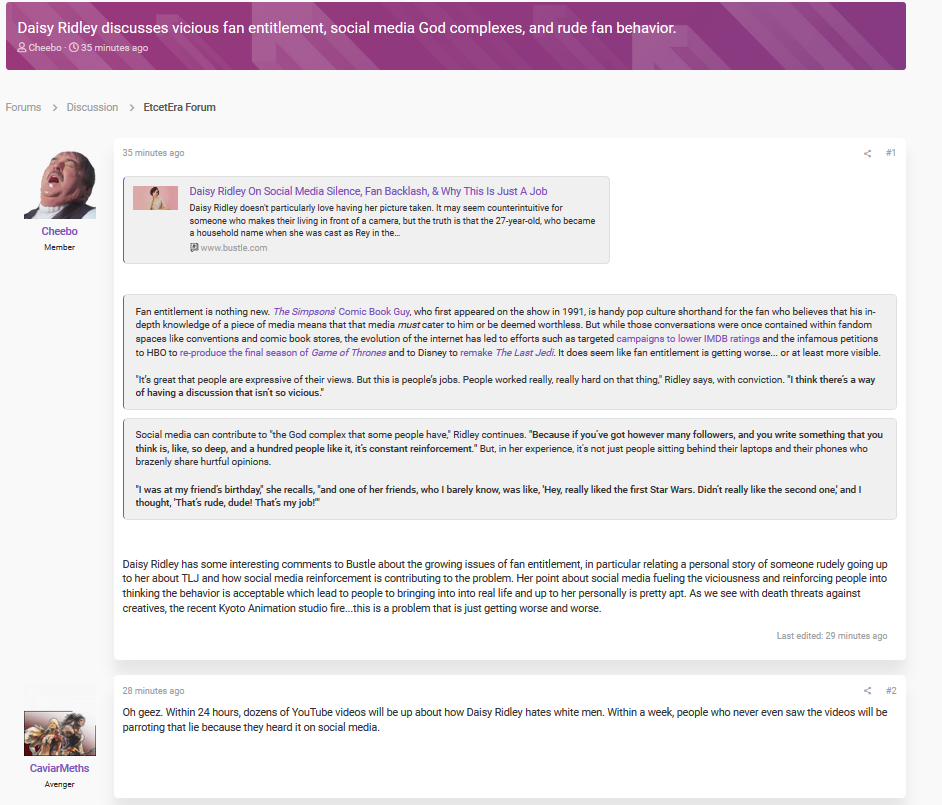Click CaviarMeths' reply text starting 'Oh geez'

pyautogui.click(x=505, y=720)
